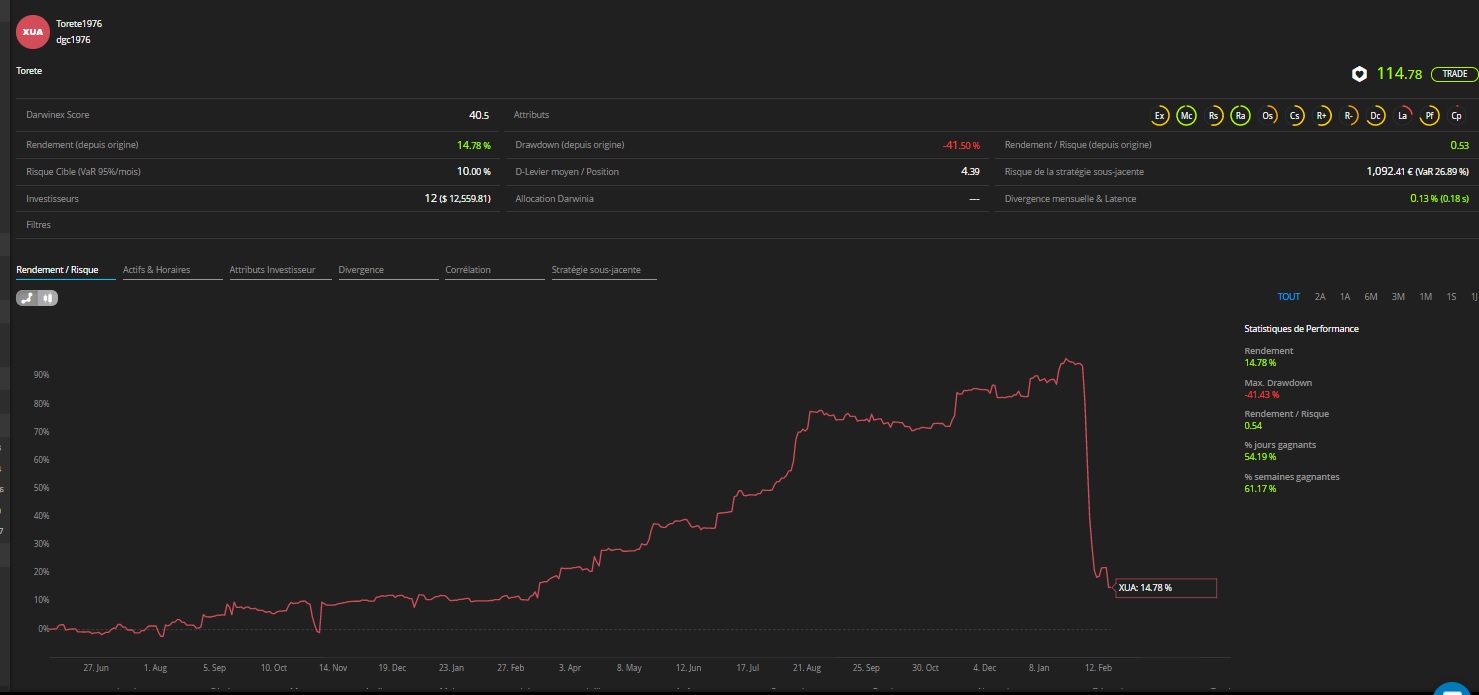Click the Statistiques de Performance heading
Image resolution: width=1479 pixels, height=695 pixels.
point(1301,328)
